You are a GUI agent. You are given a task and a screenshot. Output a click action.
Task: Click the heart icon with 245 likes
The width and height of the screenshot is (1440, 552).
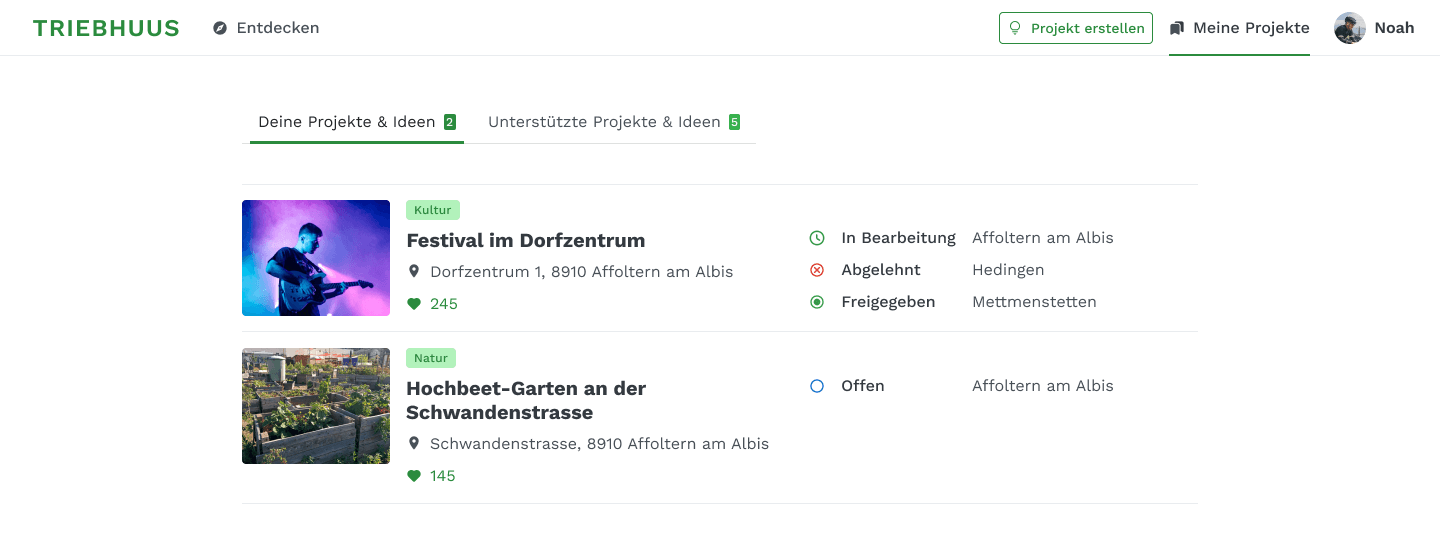(x=414, y=304)
